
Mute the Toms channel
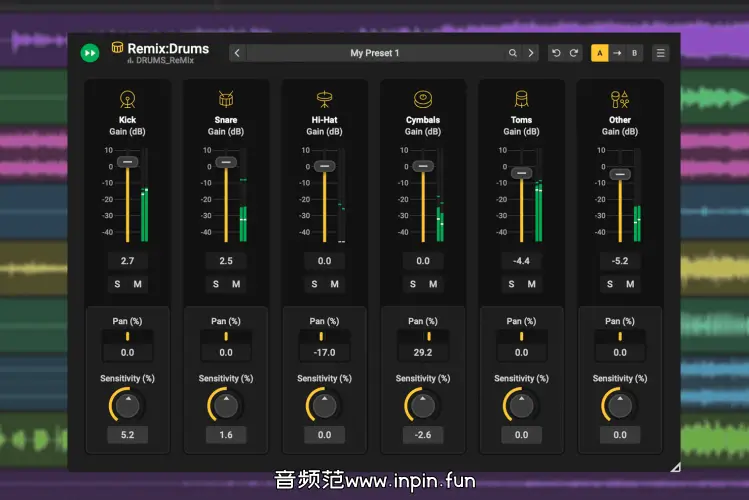pyautogui.click(x=531, y=284)
